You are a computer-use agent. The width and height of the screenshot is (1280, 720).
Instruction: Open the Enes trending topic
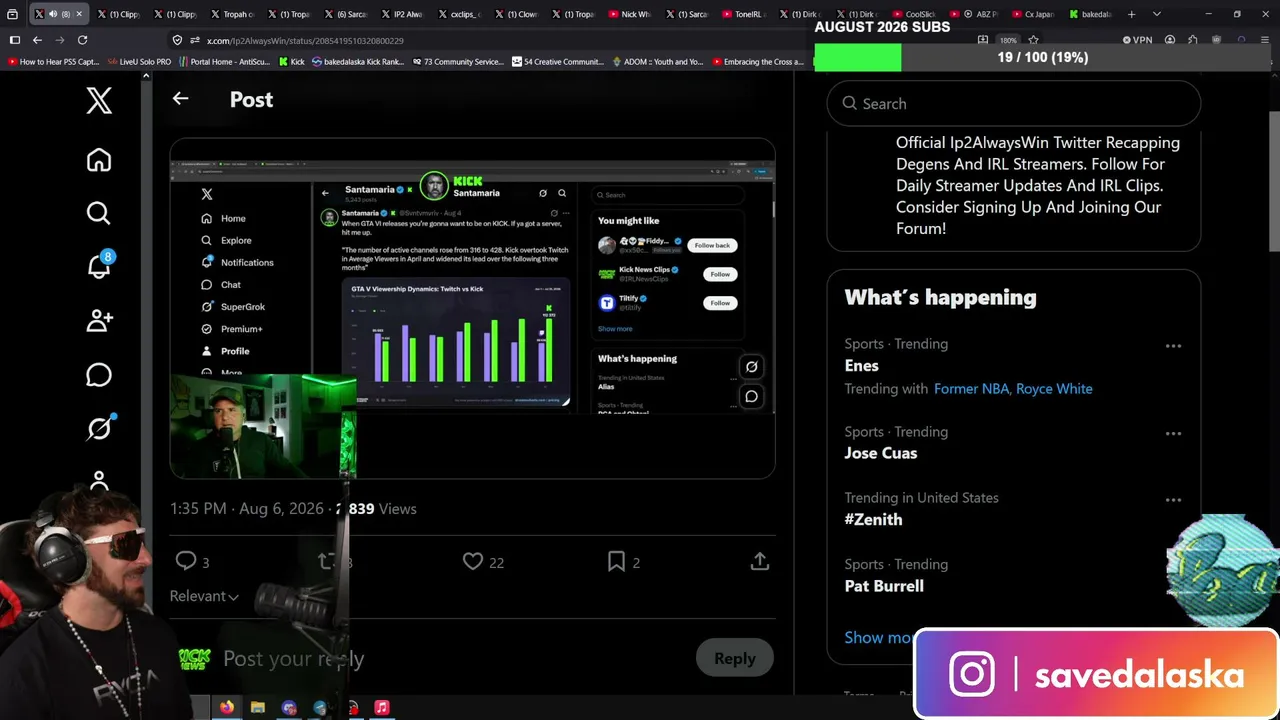click(861, 366)
